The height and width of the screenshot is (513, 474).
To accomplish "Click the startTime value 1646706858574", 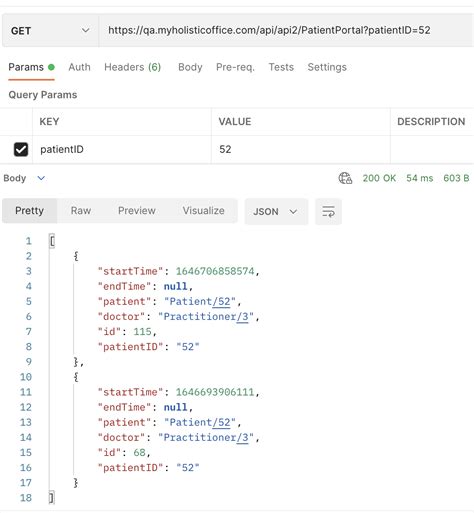I will [x=215, y=271].
